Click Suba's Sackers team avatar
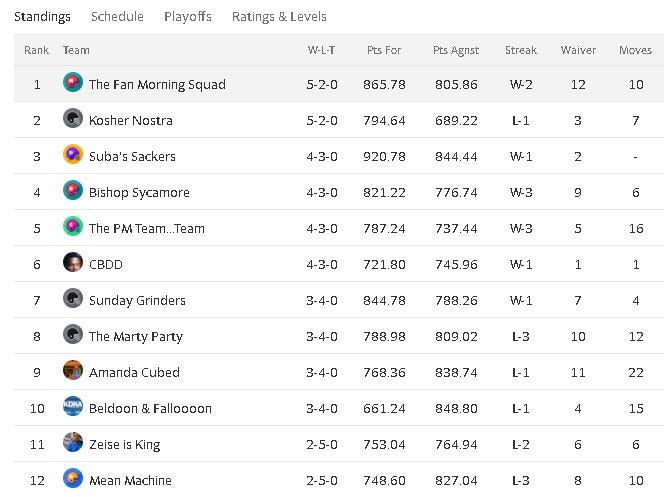This screenshot has height=497, width=667. click(x=73, y=155)
